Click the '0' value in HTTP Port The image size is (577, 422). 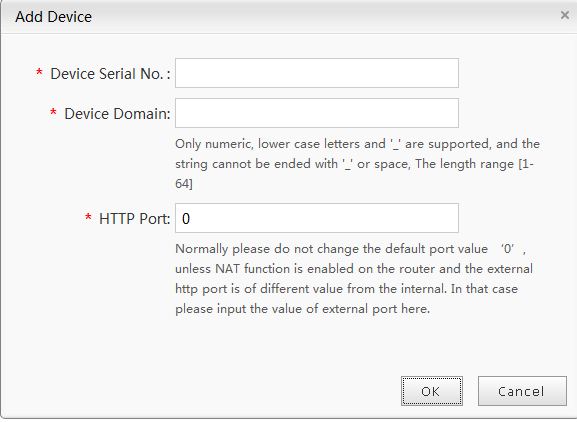186,219
